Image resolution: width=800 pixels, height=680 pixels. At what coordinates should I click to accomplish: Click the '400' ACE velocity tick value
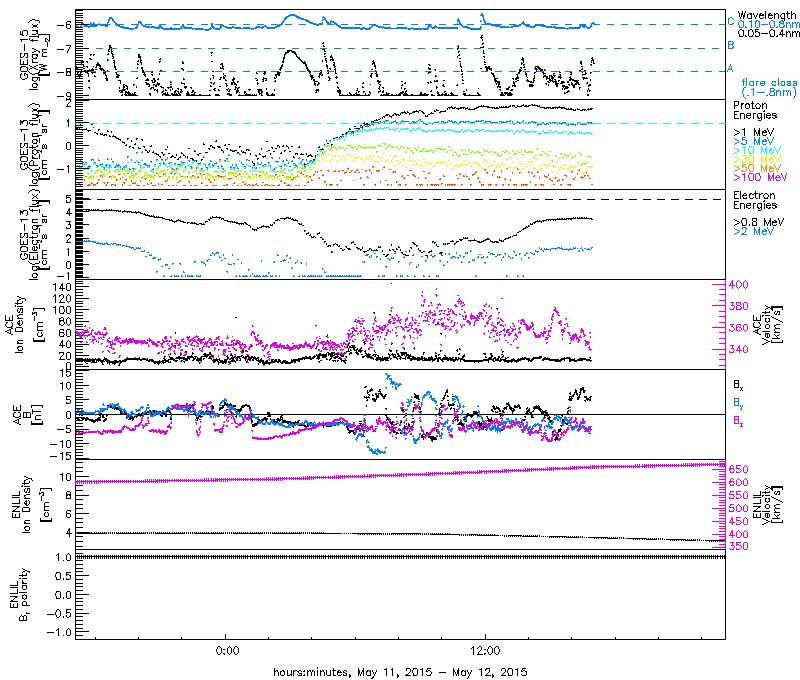coord(738,284)
